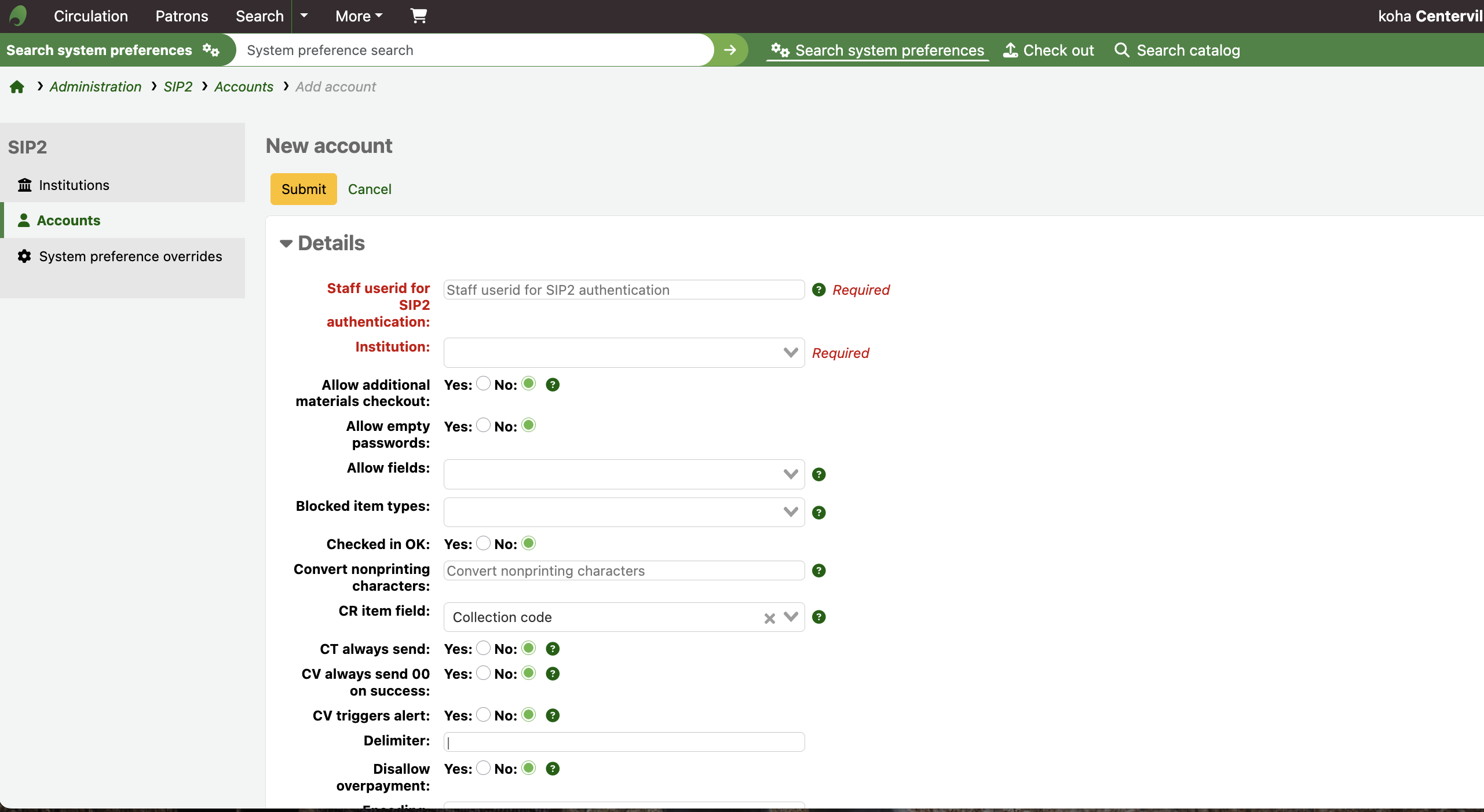The width and height of the screenshot is (1484, 812).
Task: Open Institutions in SIP2 sidebar
Action: (x=74, y=185)
